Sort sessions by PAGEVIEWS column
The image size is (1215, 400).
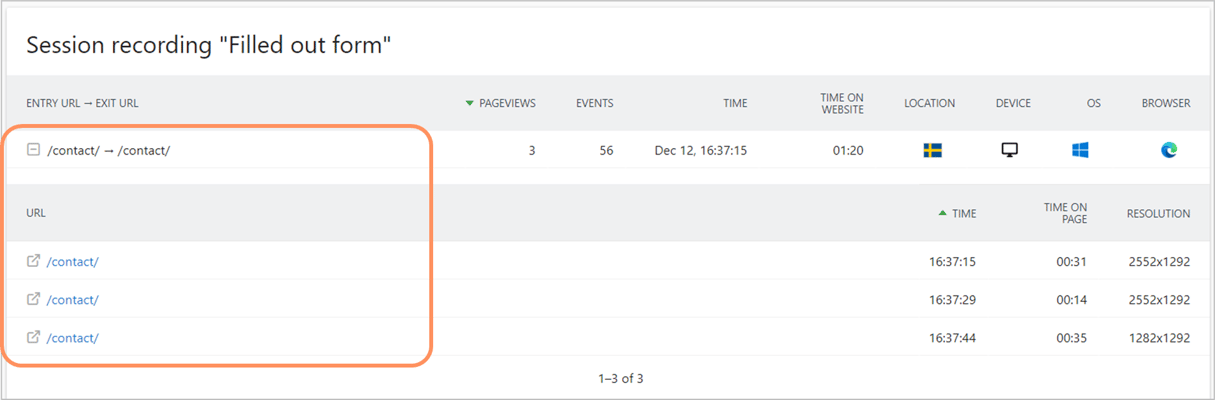[x=501, y=103]
